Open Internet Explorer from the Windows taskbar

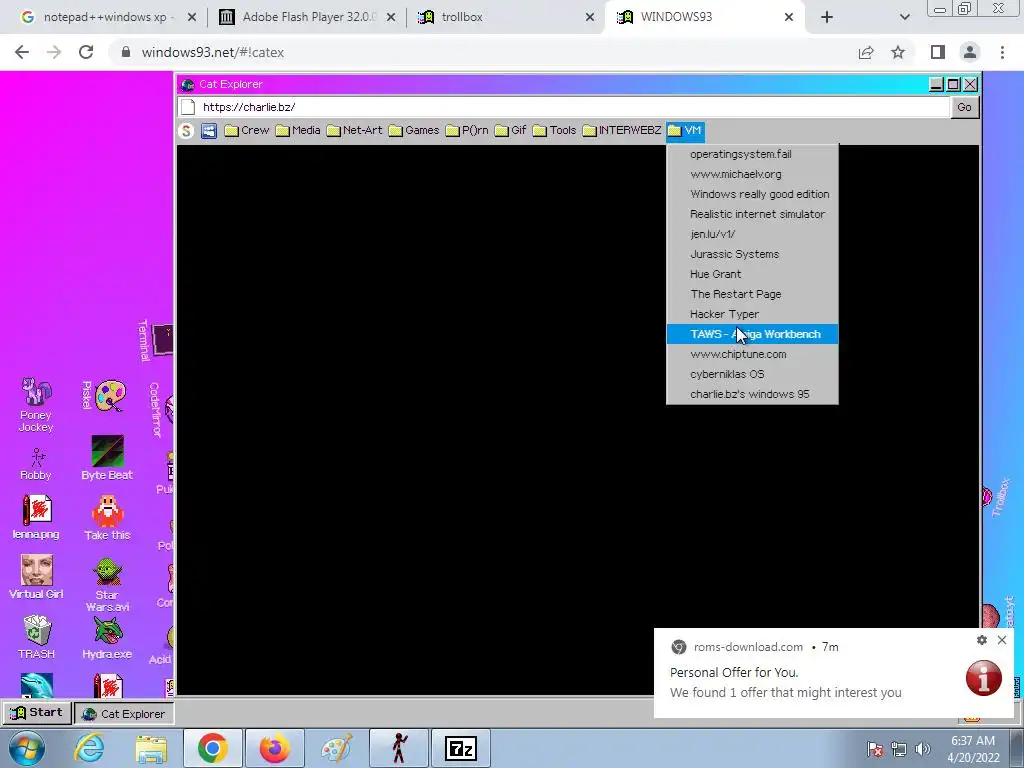(89, 748)
